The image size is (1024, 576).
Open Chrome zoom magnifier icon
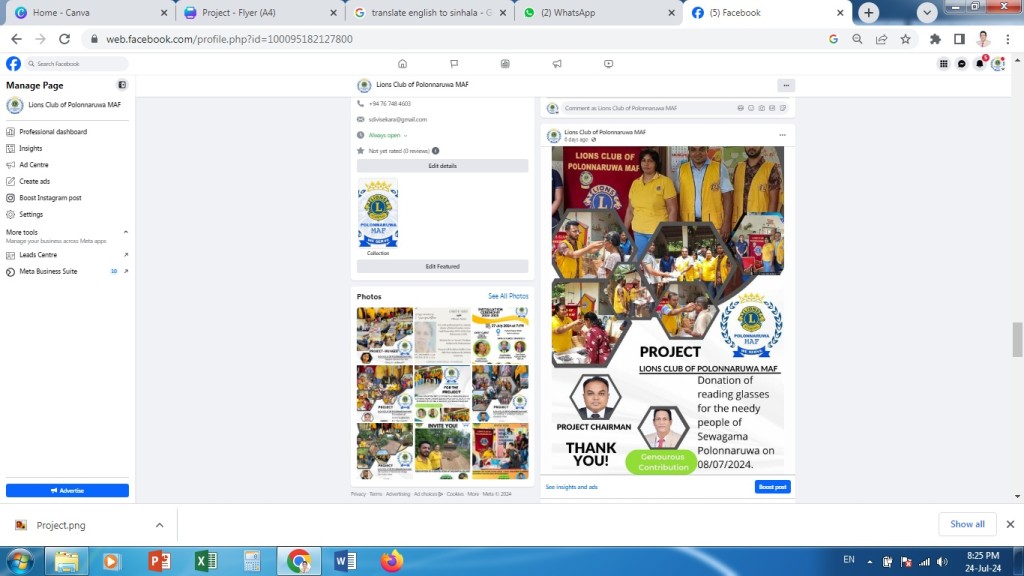coord(857,39)
